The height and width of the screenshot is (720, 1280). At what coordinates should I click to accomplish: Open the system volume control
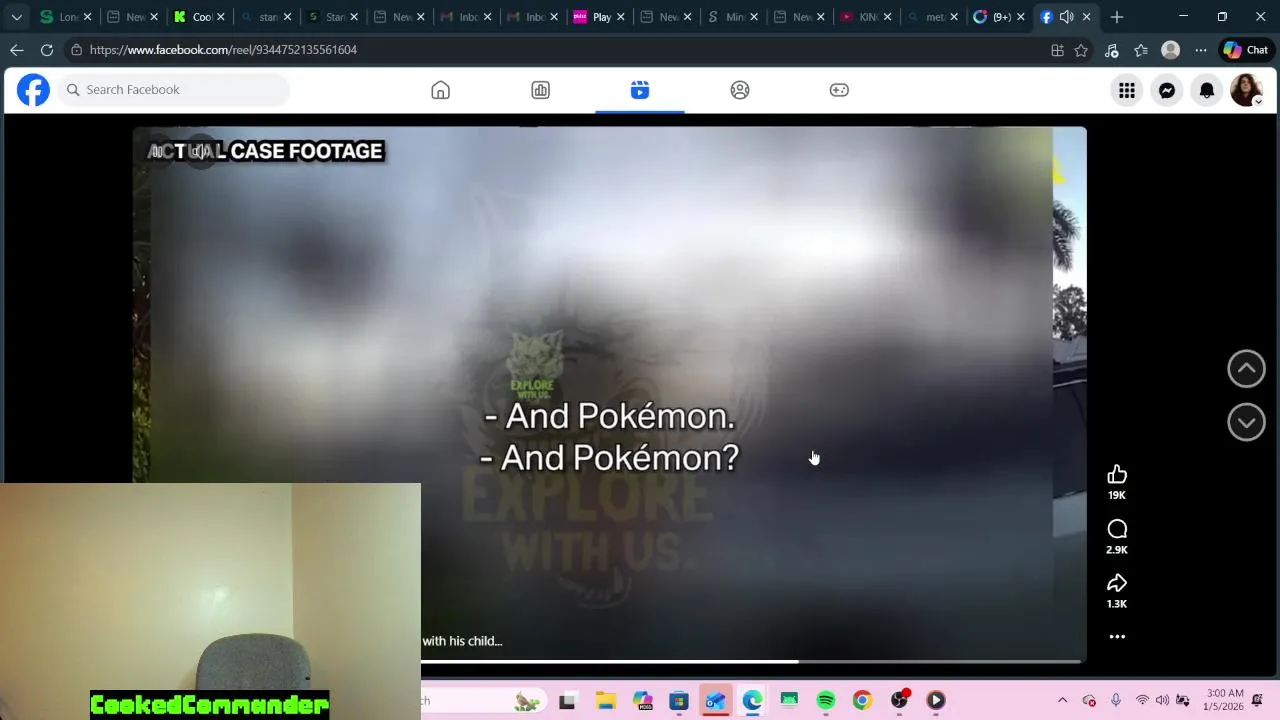click(1162, 701)
